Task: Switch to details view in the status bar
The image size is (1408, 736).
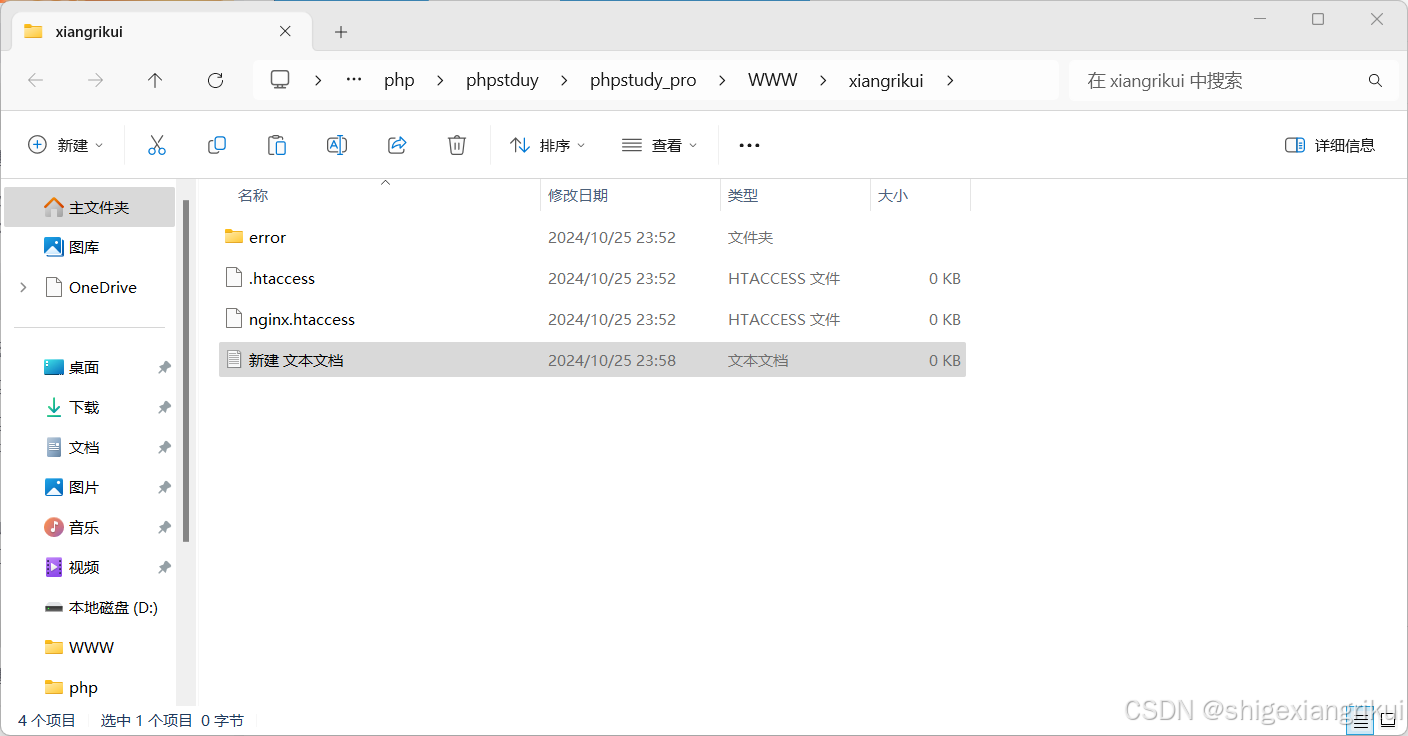Action: pos(1358,719)
